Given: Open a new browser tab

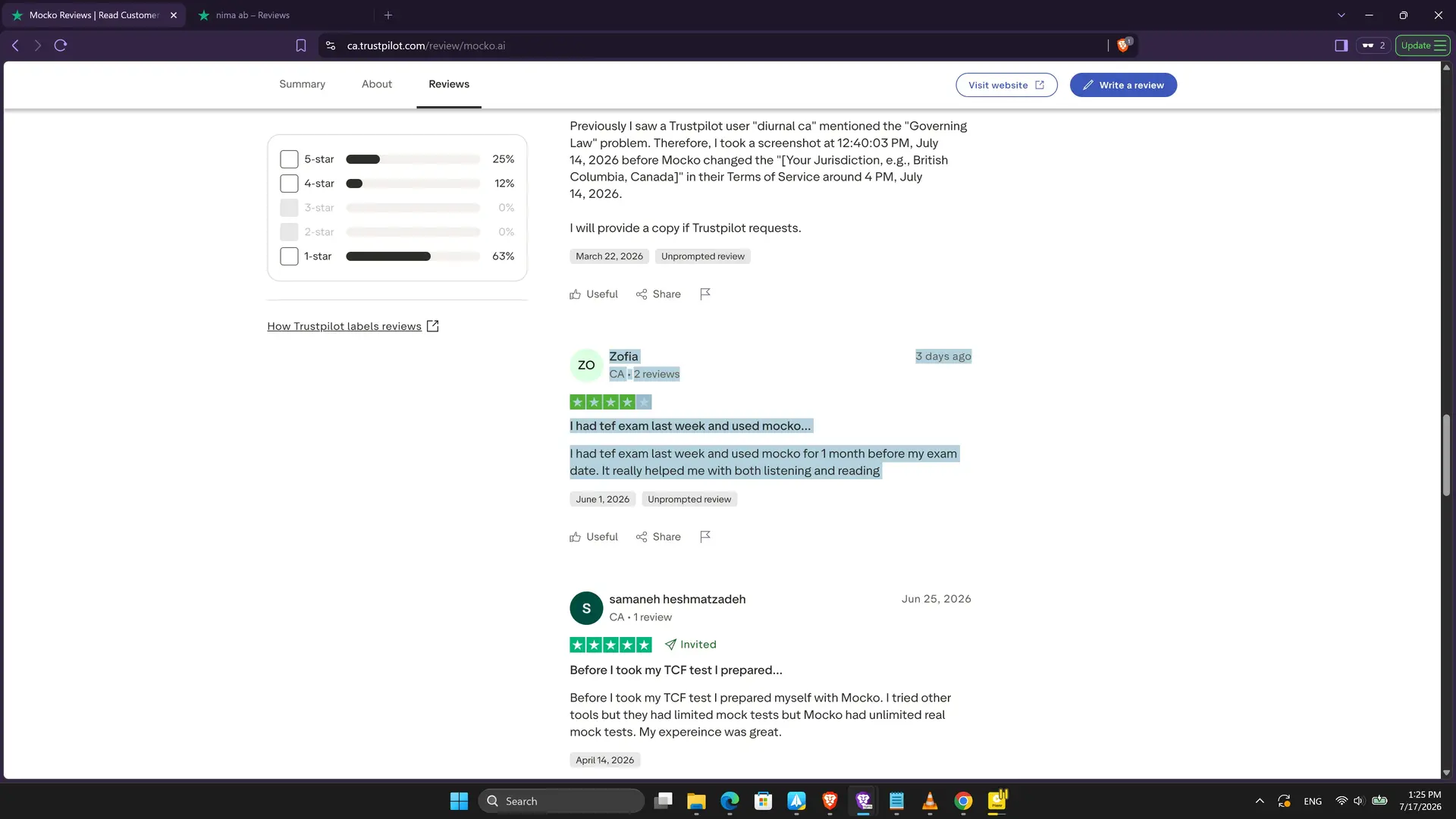Looking at the screenshot, I should tap(388, 15).
